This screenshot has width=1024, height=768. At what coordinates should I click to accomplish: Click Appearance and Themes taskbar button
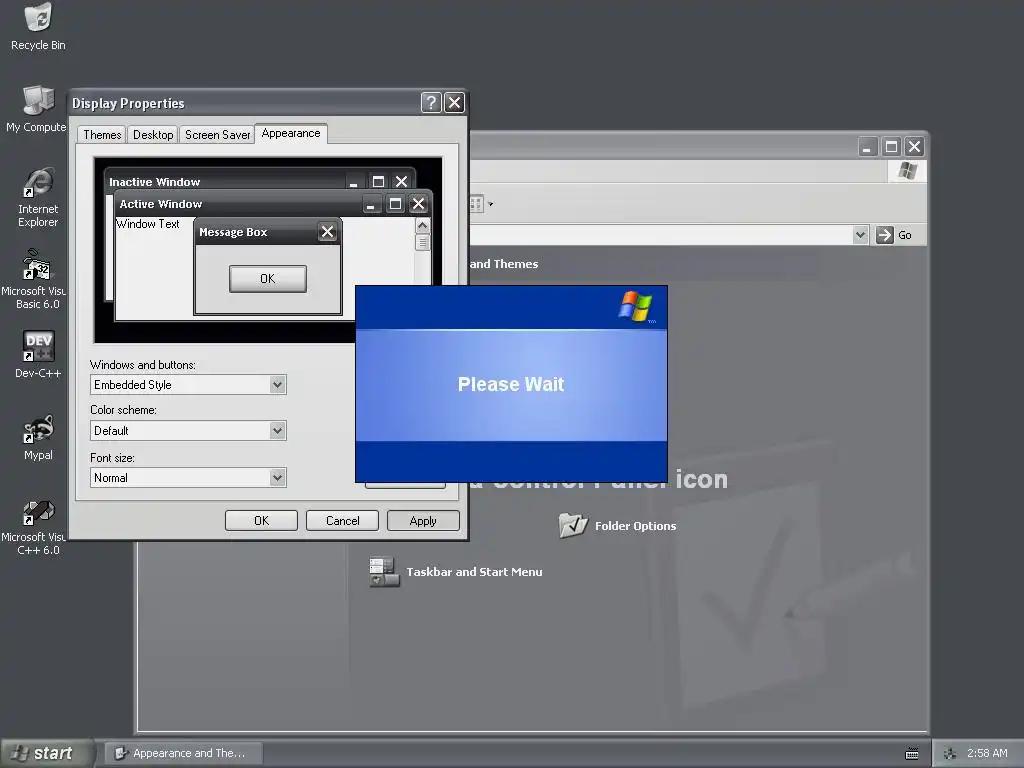(183, 753)
